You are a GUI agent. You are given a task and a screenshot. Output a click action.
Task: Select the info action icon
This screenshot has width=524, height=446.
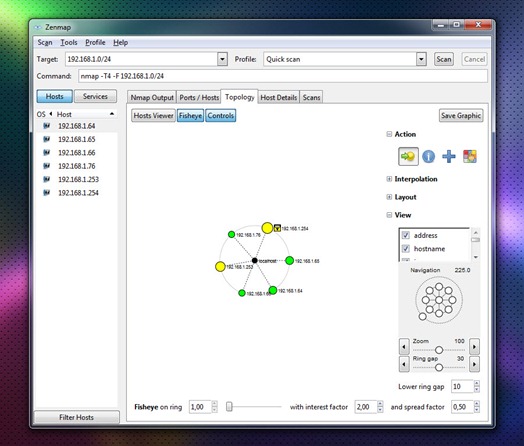pos(428,156)
